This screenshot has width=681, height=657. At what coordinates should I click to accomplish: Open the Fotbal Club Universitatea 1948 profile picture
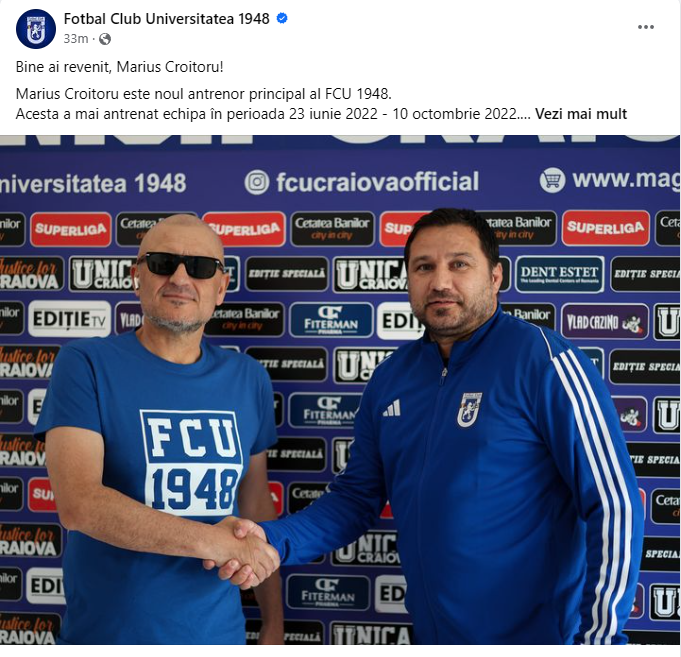coord(36,29)
